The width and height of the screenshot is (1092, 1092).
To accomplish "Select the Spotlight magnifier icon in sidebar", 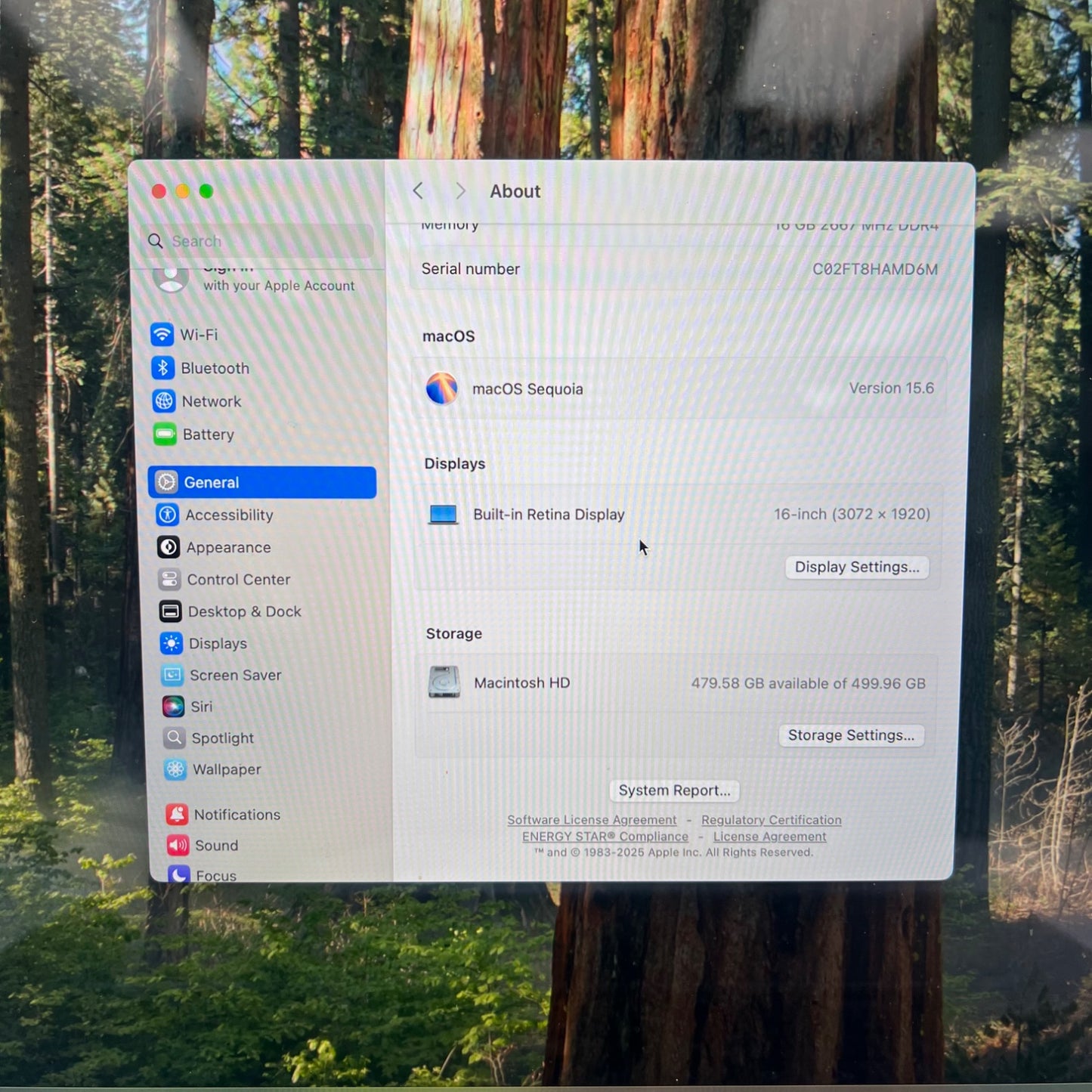I will (x=174, y=738).
